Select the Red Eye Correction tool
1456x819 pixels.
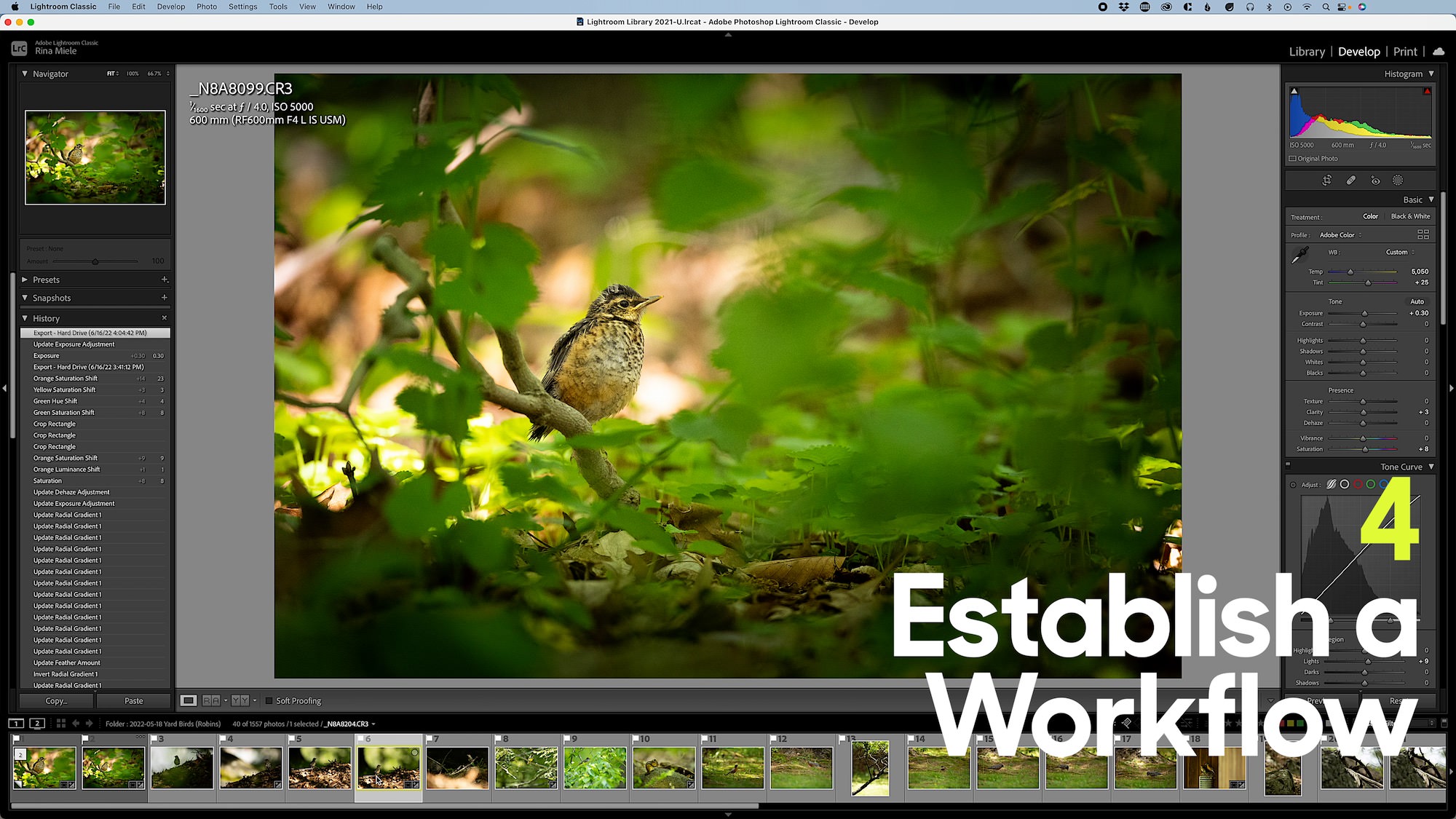pos(1375,181)
